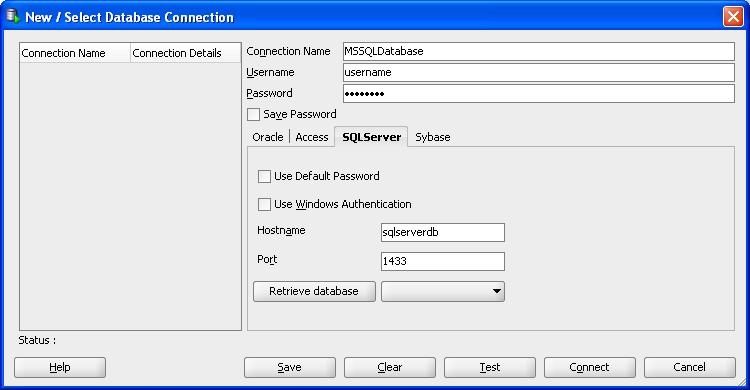The width and height of the screenshot is (750, 390).
Task: Sort by Connection Name column header
Action: [75, 53]
